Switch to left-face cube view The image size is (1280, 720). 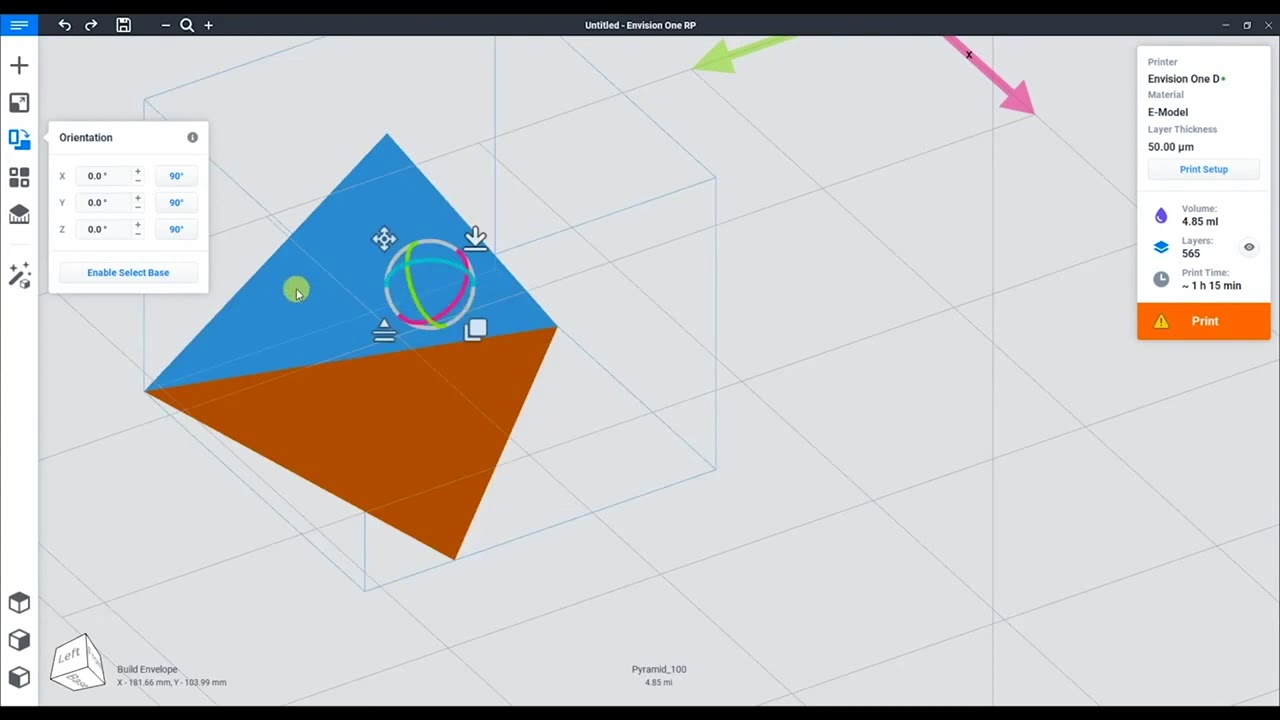tap(19, 677)
